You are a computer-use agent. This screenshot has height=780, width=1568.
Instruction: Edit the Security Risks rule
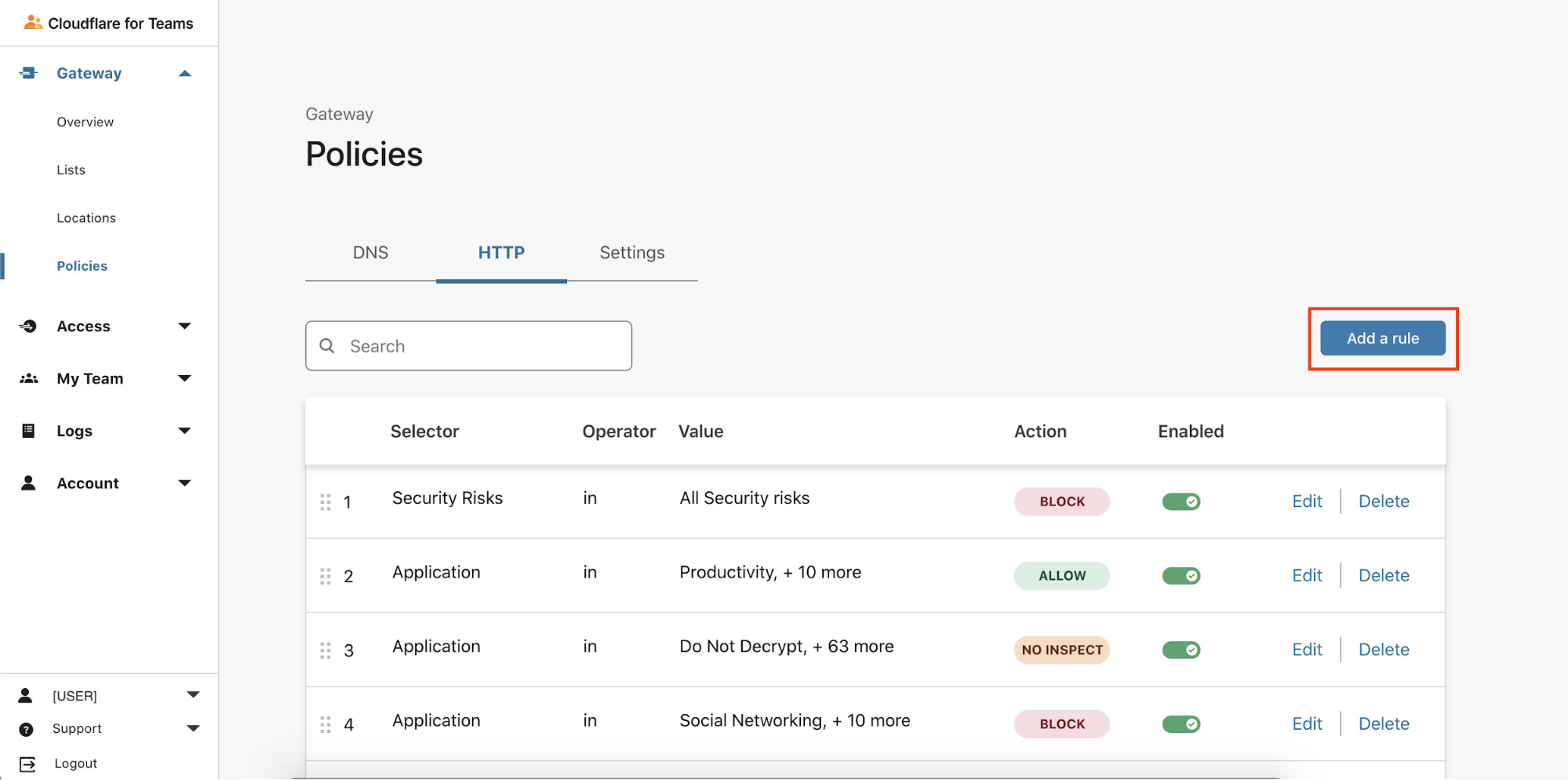coord(1307,501)
